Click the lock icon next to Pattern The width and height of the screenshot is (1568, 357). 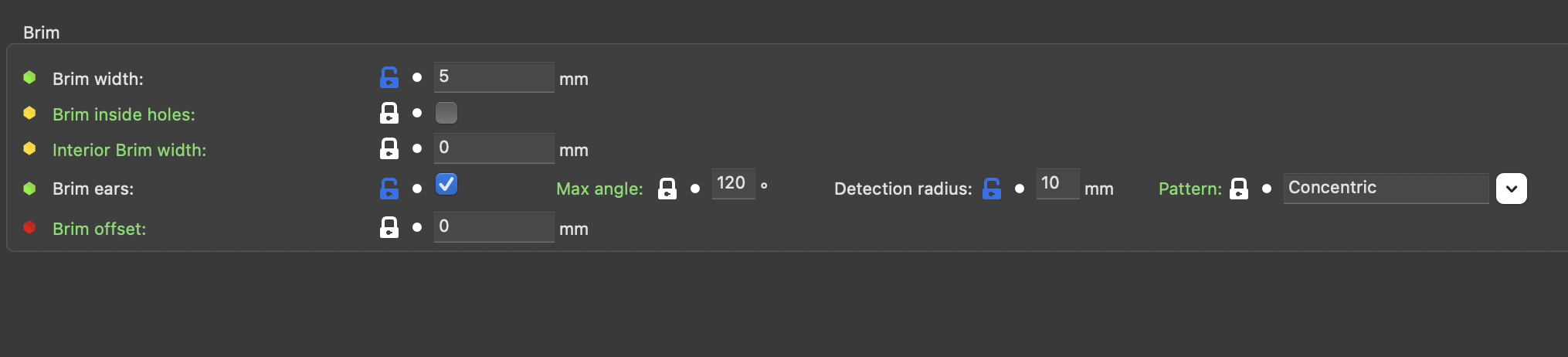pos(1239,189)
